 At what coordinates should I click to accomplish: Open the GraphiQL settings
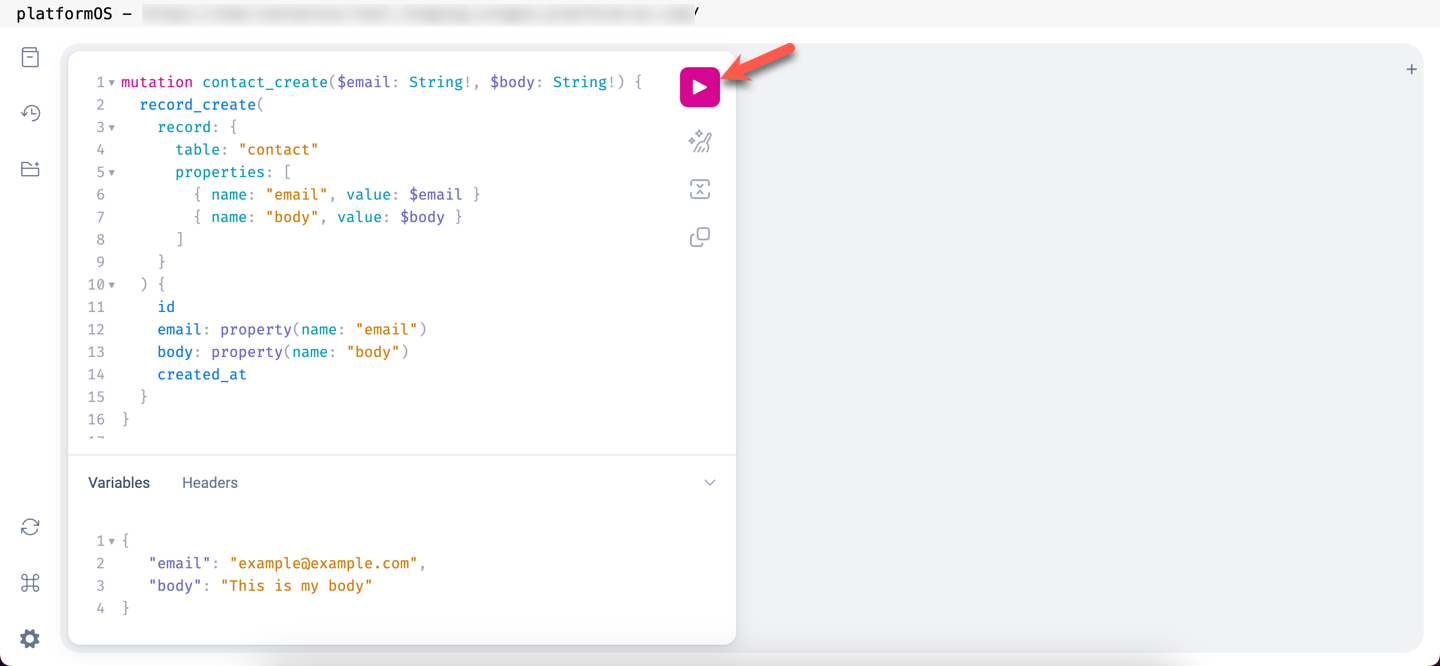[x=29, y=638]
